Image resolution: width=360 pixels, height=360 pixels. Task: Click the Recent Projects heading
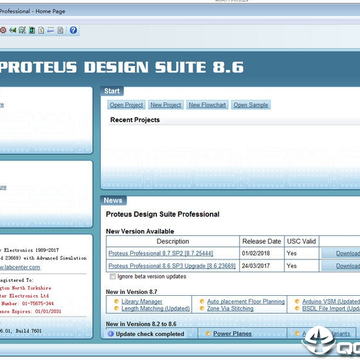coord(135,120)
